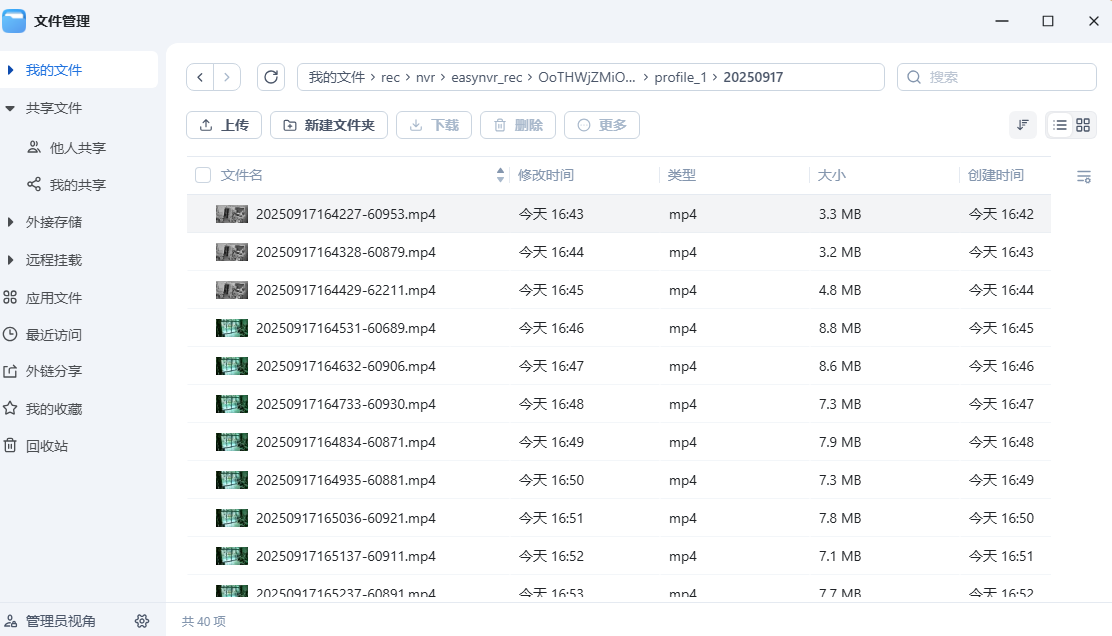Open 最近访问 recent items in the sidebar
This screenshot has height=636, width=1112.
(54, 335)
